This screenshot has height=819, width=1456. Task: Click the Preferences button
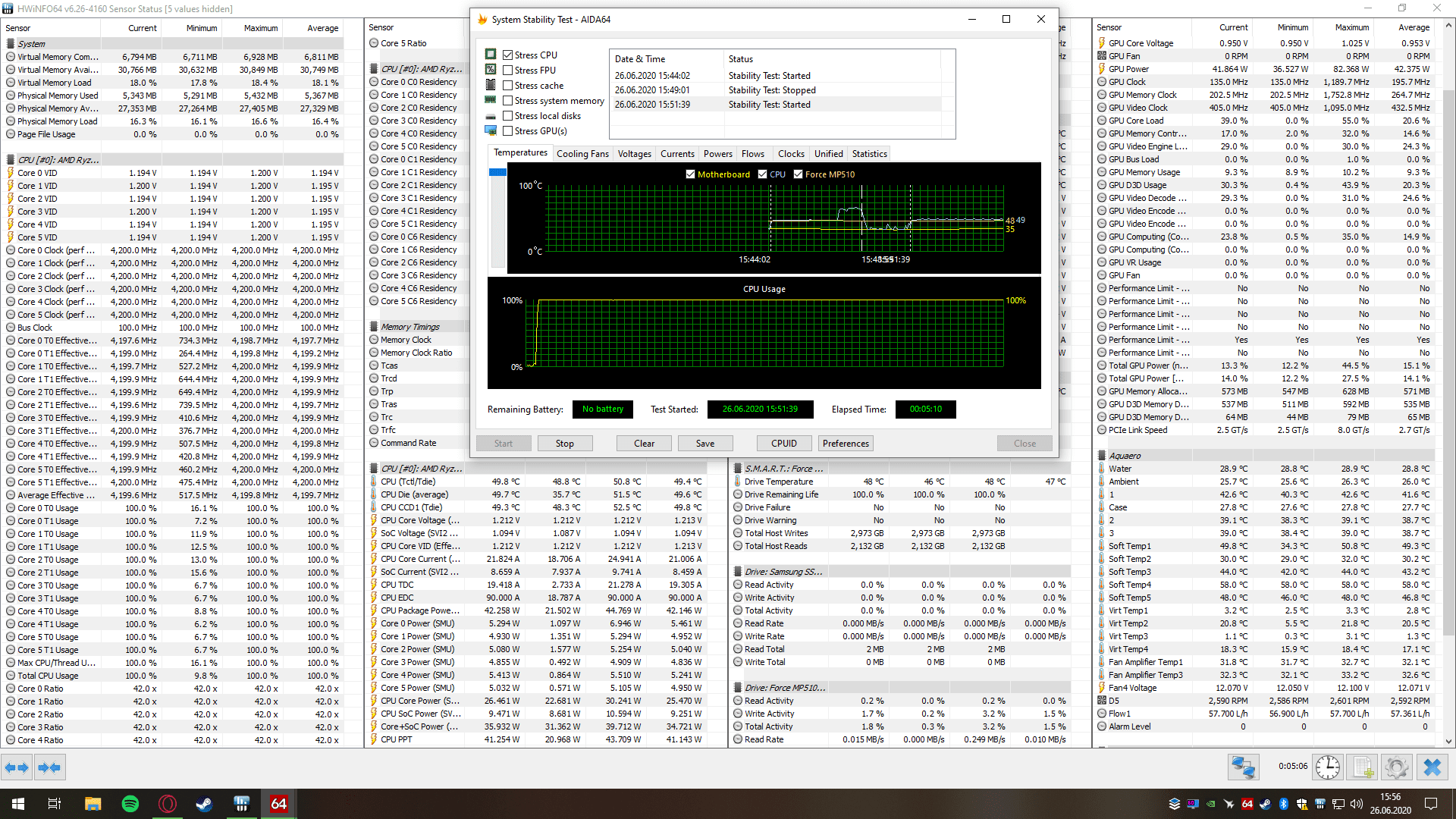point(846,444)
